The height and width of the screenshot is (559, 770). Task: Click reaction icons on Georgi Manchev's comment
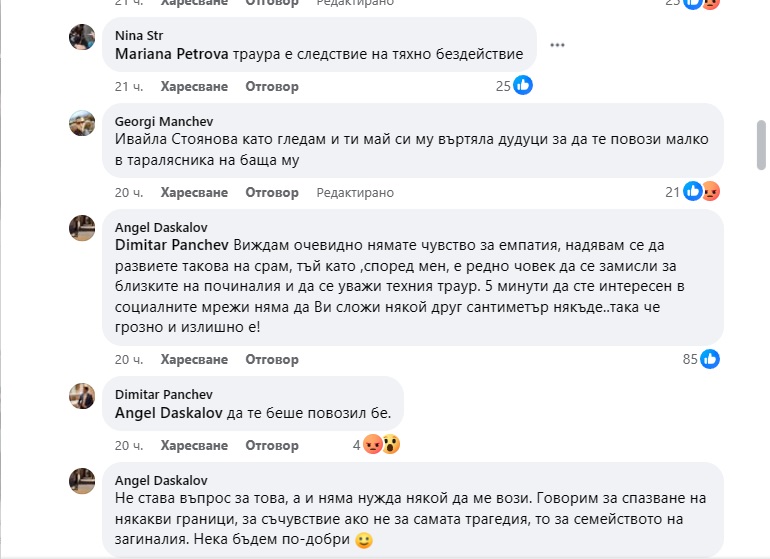pos(701,192)
